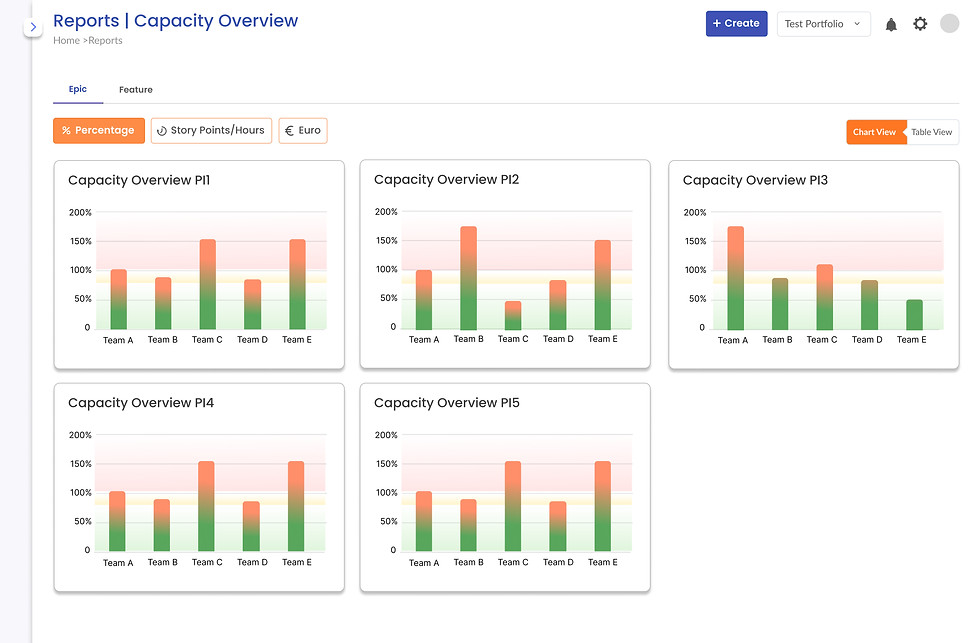Open the settings gear icon

919,24
